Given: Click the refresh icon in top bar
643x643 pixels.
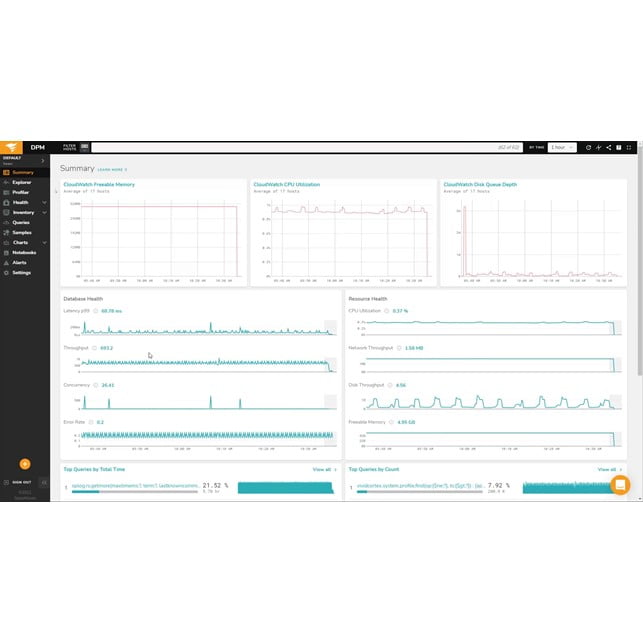Looking at the screenshot, I should 588,147.
